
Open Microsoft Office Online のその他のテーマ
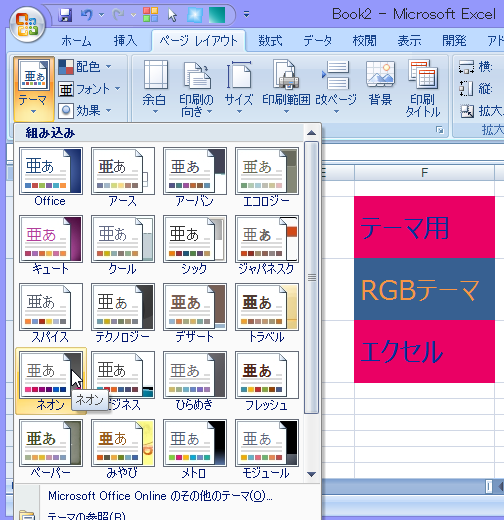(160, 496)
